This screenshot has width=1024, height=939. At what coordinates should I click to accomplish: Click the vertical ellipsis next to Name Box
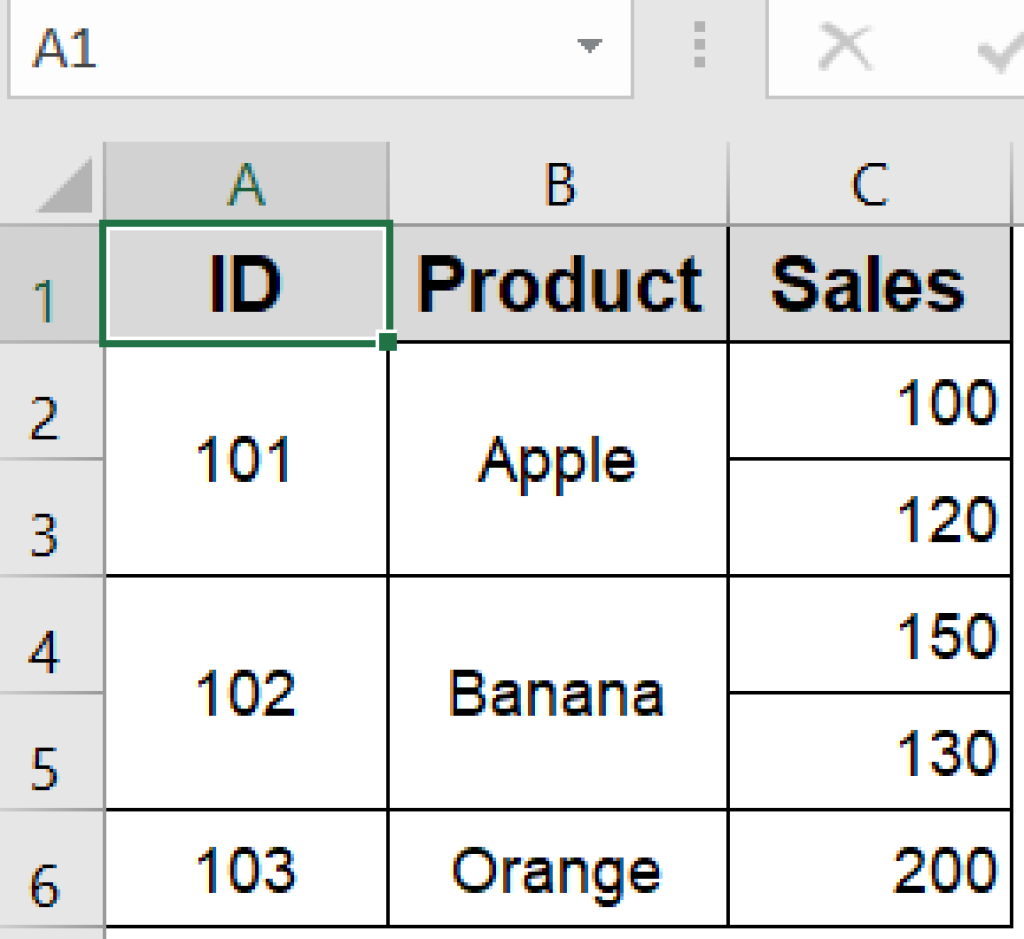(698, 45)
